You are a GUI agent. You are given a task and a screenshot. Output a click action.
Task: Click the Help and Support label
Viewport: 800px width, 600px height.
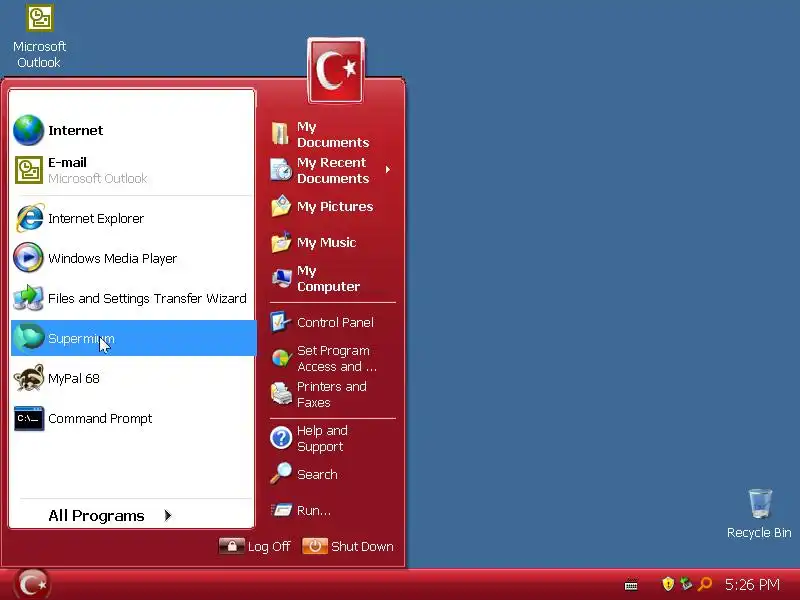322,438
